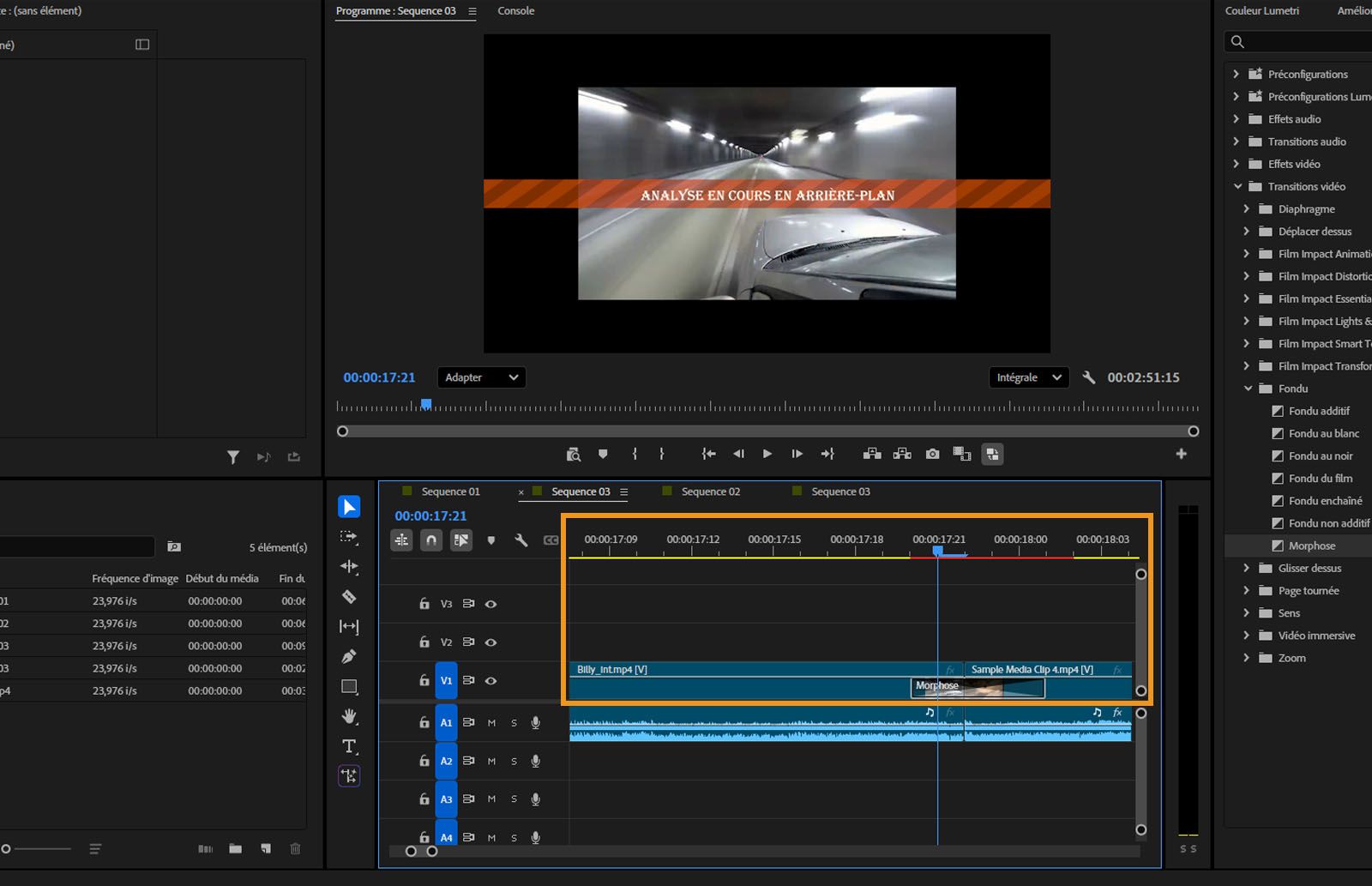Mute the A2 audio track
Image resolution: width=1372 pixels, height=886 pixels.
pos(491,761)
